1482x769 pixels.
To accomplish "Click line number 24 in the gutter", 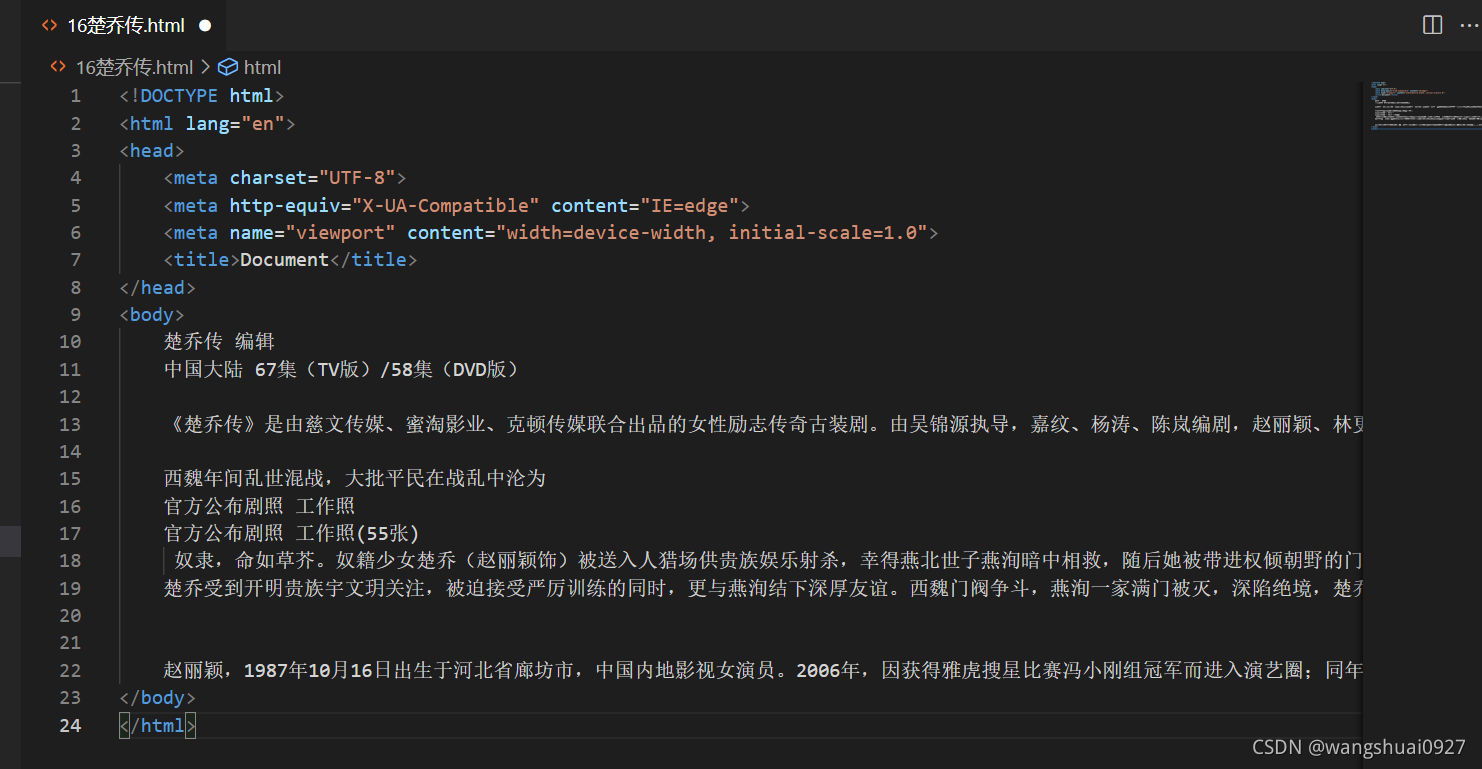I will point(70,725).
